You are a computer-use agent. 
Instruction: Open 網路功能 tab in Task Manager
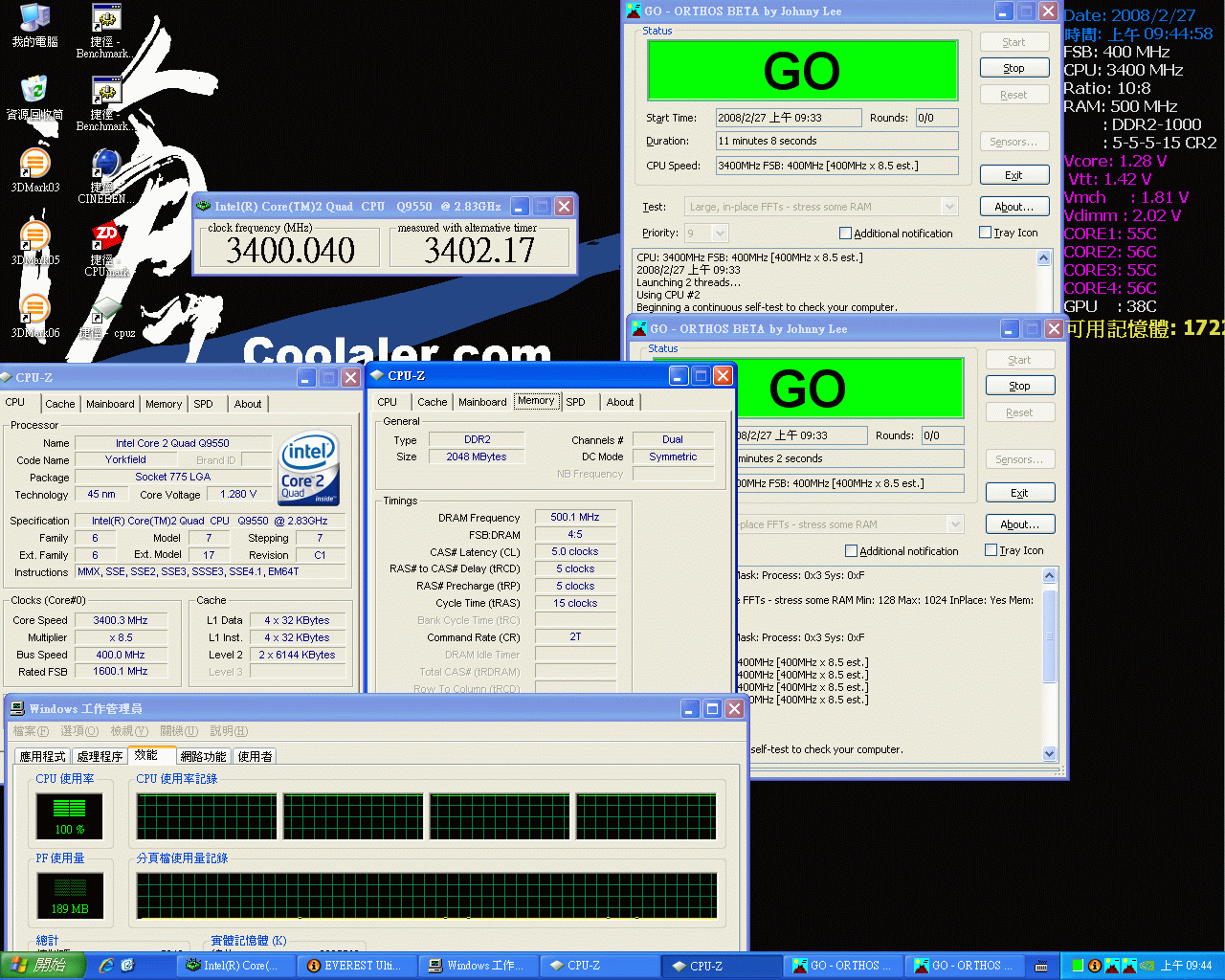point(204,756)
